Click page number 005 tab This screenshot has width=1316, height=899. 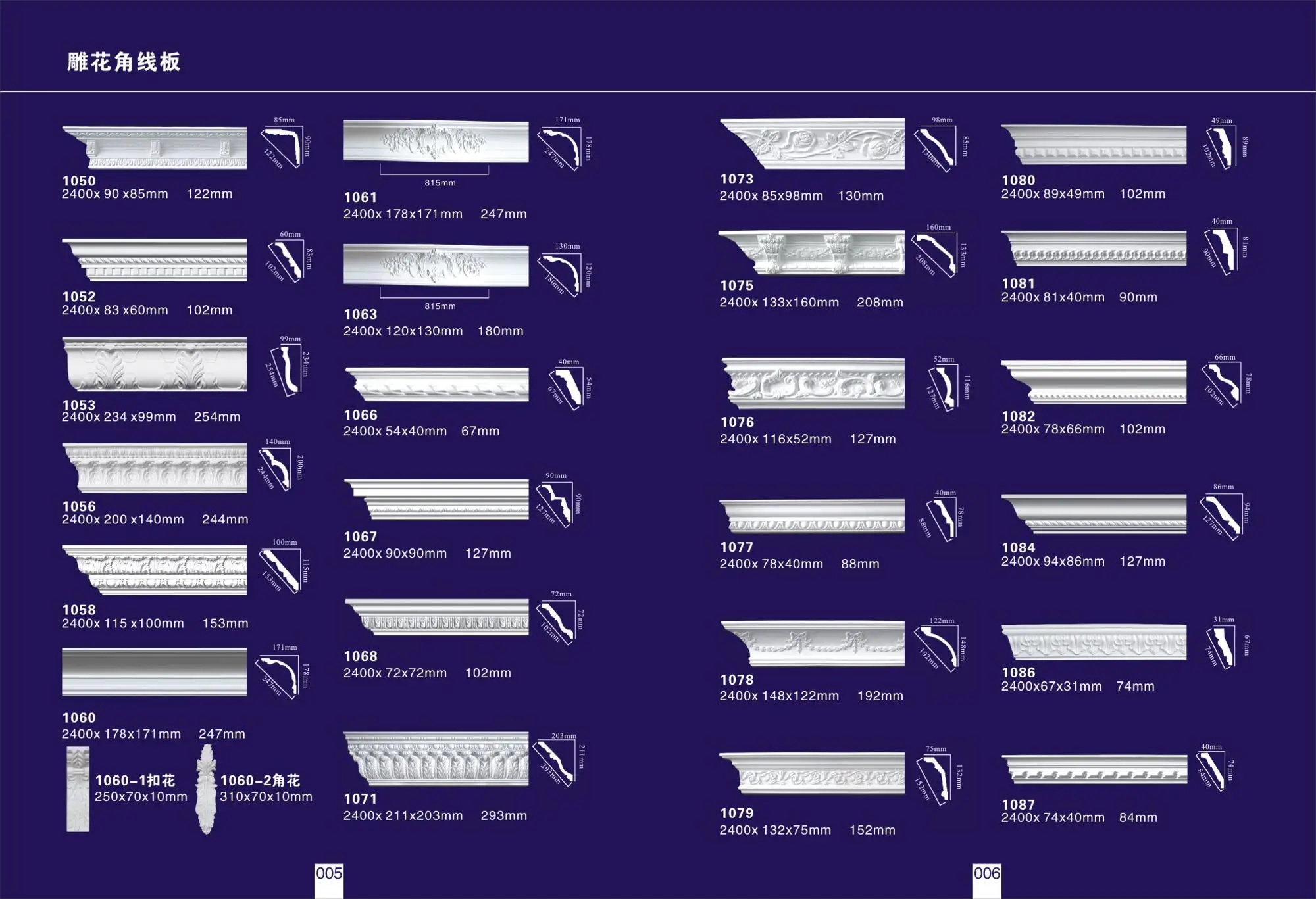pyautogui.click(x=329, y=873)
